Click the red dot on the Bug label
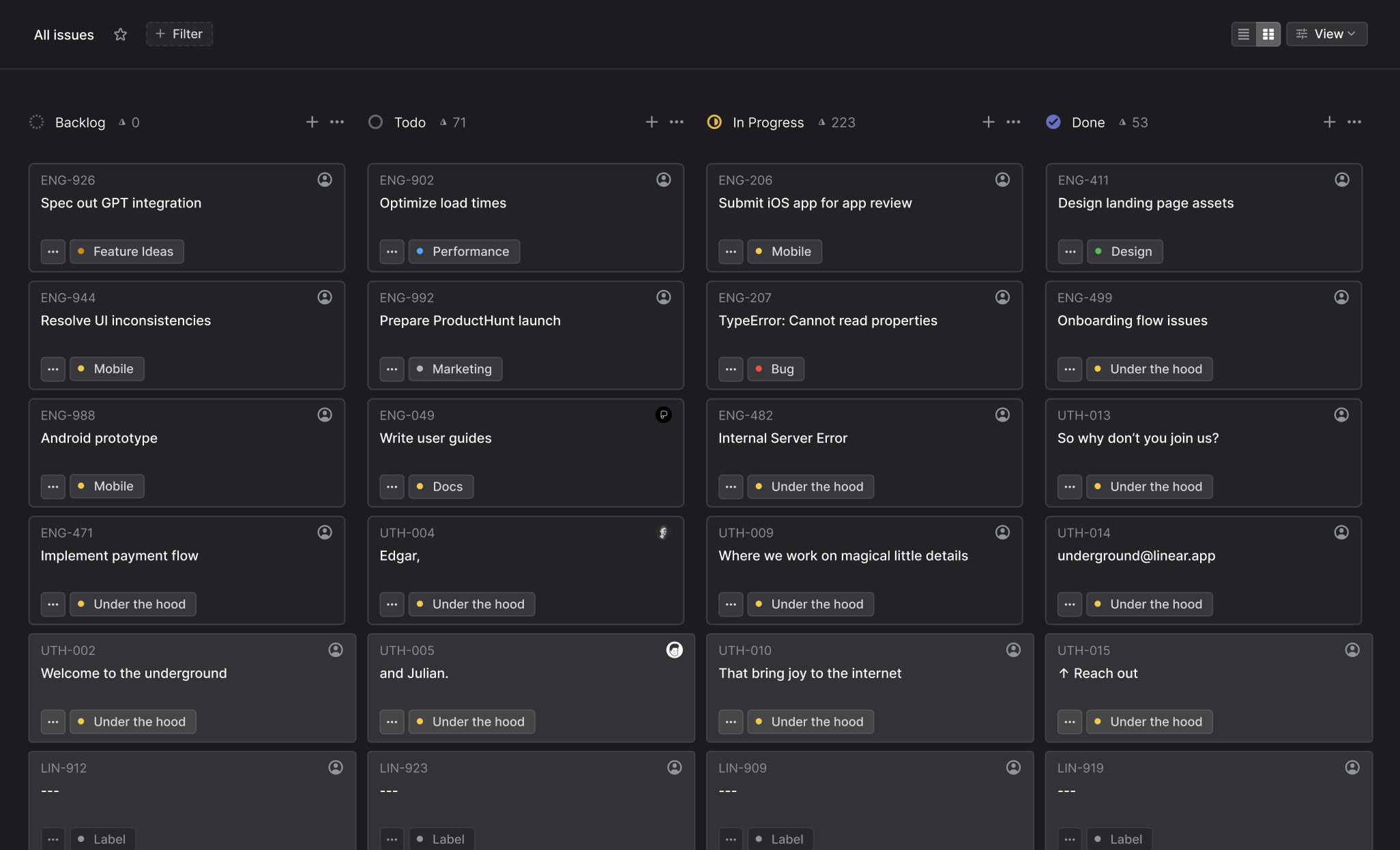1400x850 pixels. [x=759, y=368]
